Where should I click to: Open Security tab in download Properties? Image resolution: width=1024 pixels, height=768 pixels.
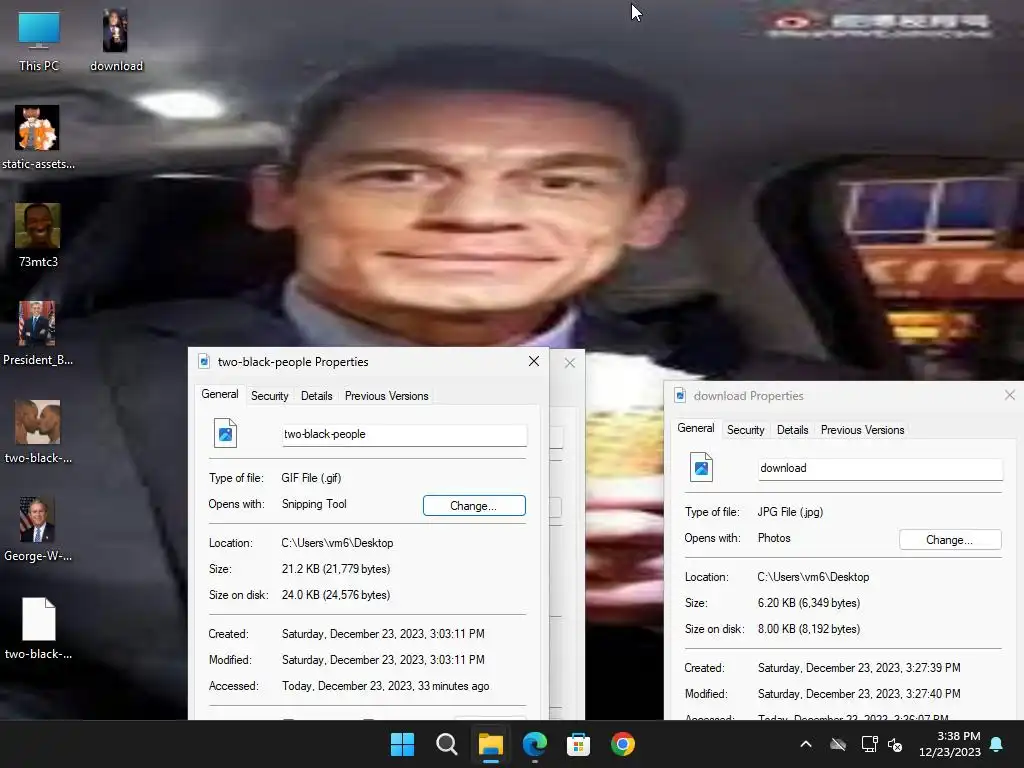click(x=746, y=430)
